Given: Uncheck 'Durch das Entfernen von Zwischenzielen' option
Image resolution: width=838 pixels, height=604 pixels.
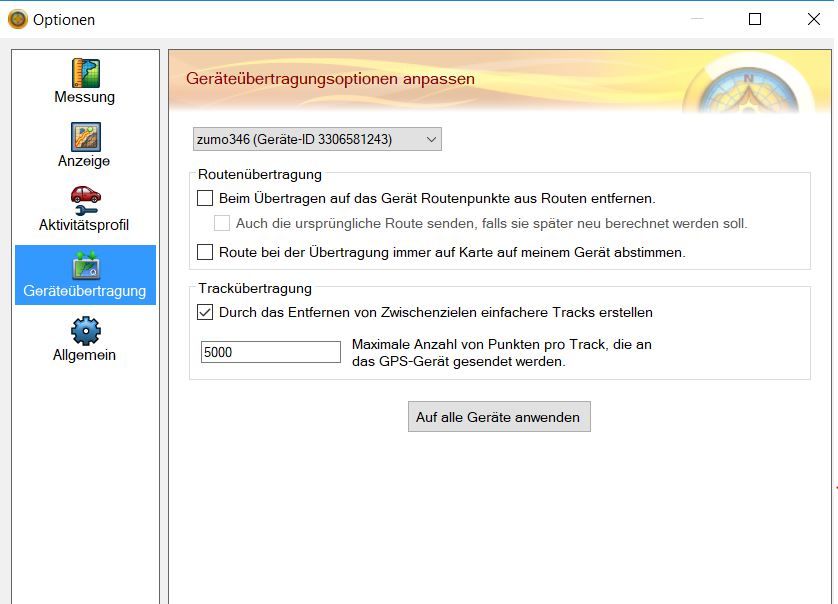Looking at the screenshot, I should coord(205,313).
